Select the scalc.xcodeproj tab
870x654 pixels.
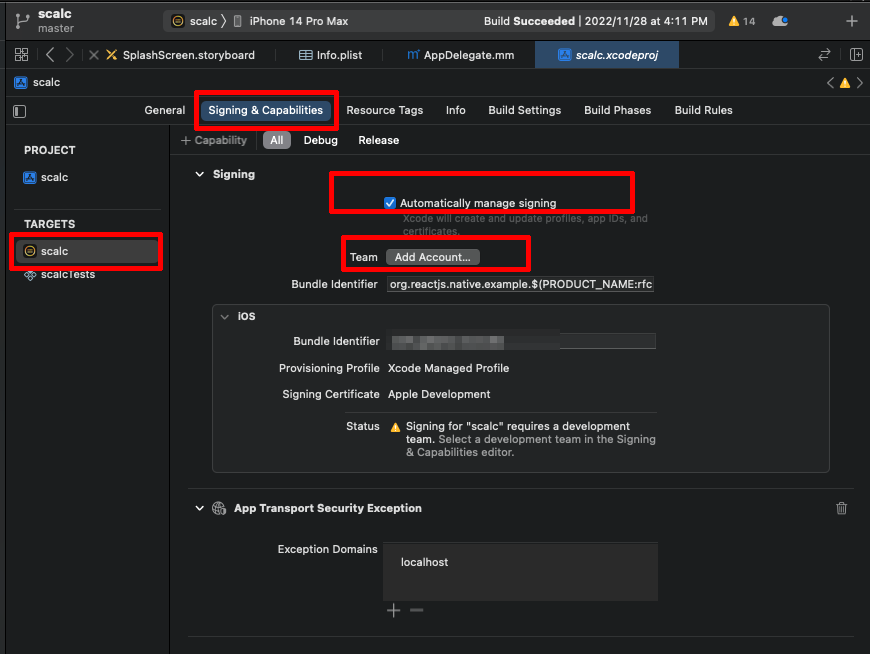pyautogui.click(x=607, y=55)
